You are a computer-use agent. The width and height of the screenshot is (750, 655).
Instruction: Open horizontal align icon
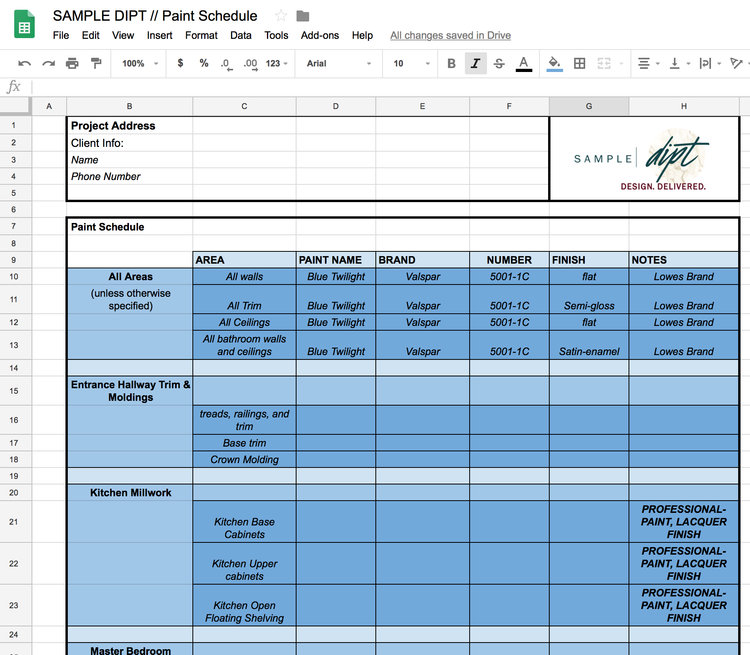[x=644, y=63]
